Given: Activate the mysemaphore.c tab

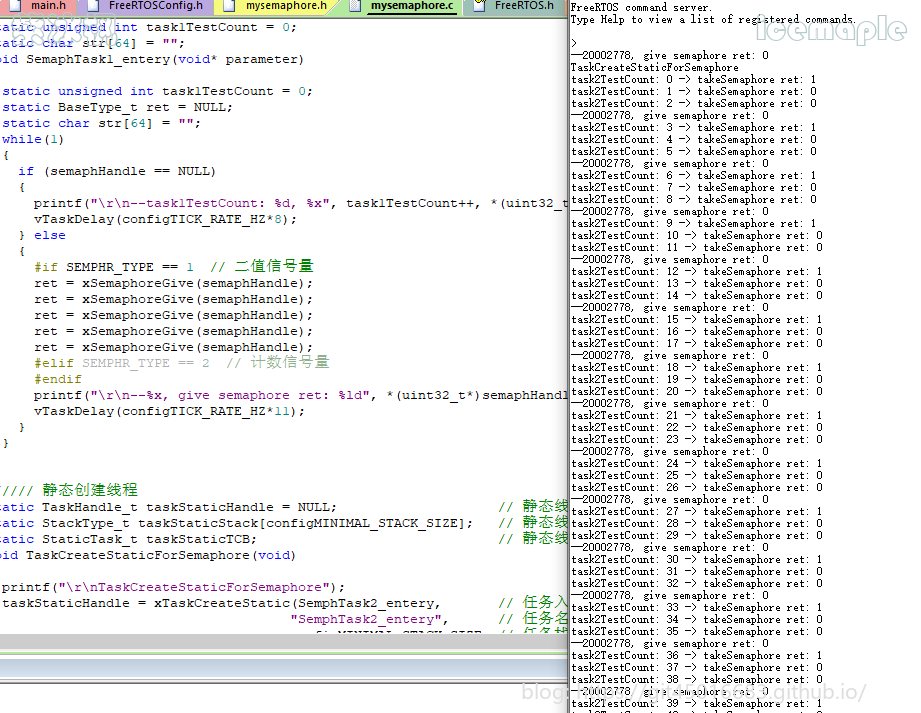Looking at the screenshot, I should click(403, 6).
